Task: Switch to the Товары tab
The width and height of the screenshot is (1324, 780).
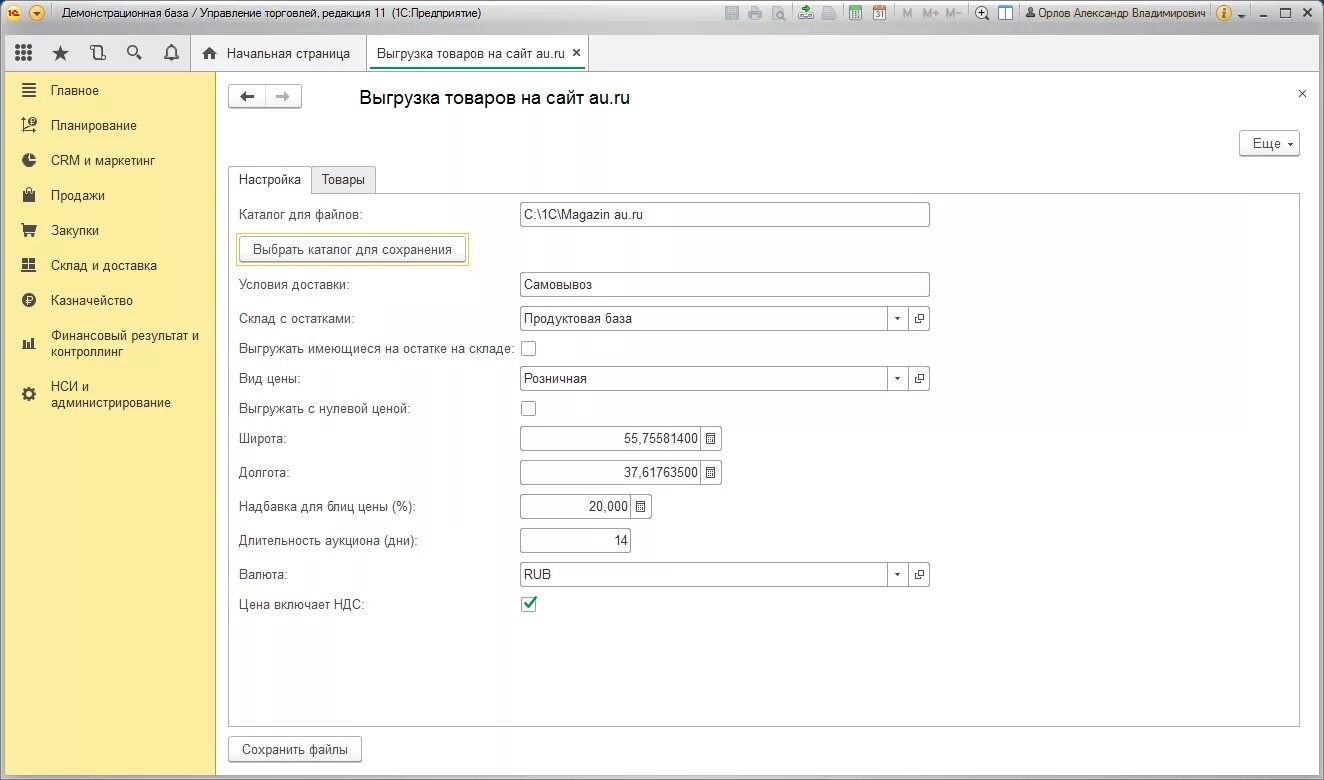Action: tap(343, 180)
